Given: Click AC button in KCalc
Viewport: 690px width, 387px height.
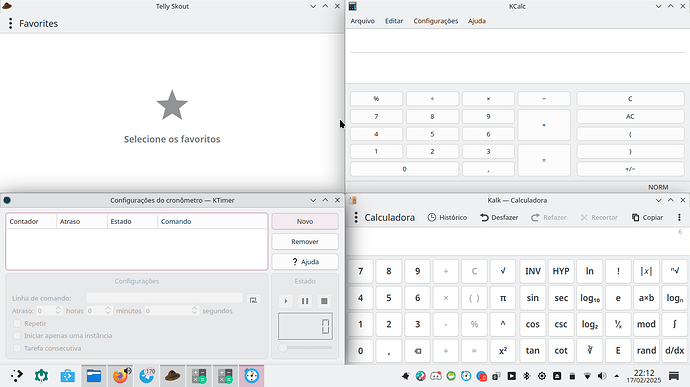Looking at the screenshot, I should click(x=630, y=117).
